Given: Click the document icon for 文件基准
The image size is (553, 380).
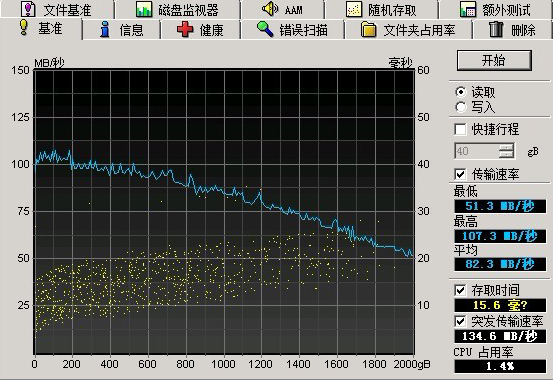Looking at the screenshot, I should tap(28, 9).
